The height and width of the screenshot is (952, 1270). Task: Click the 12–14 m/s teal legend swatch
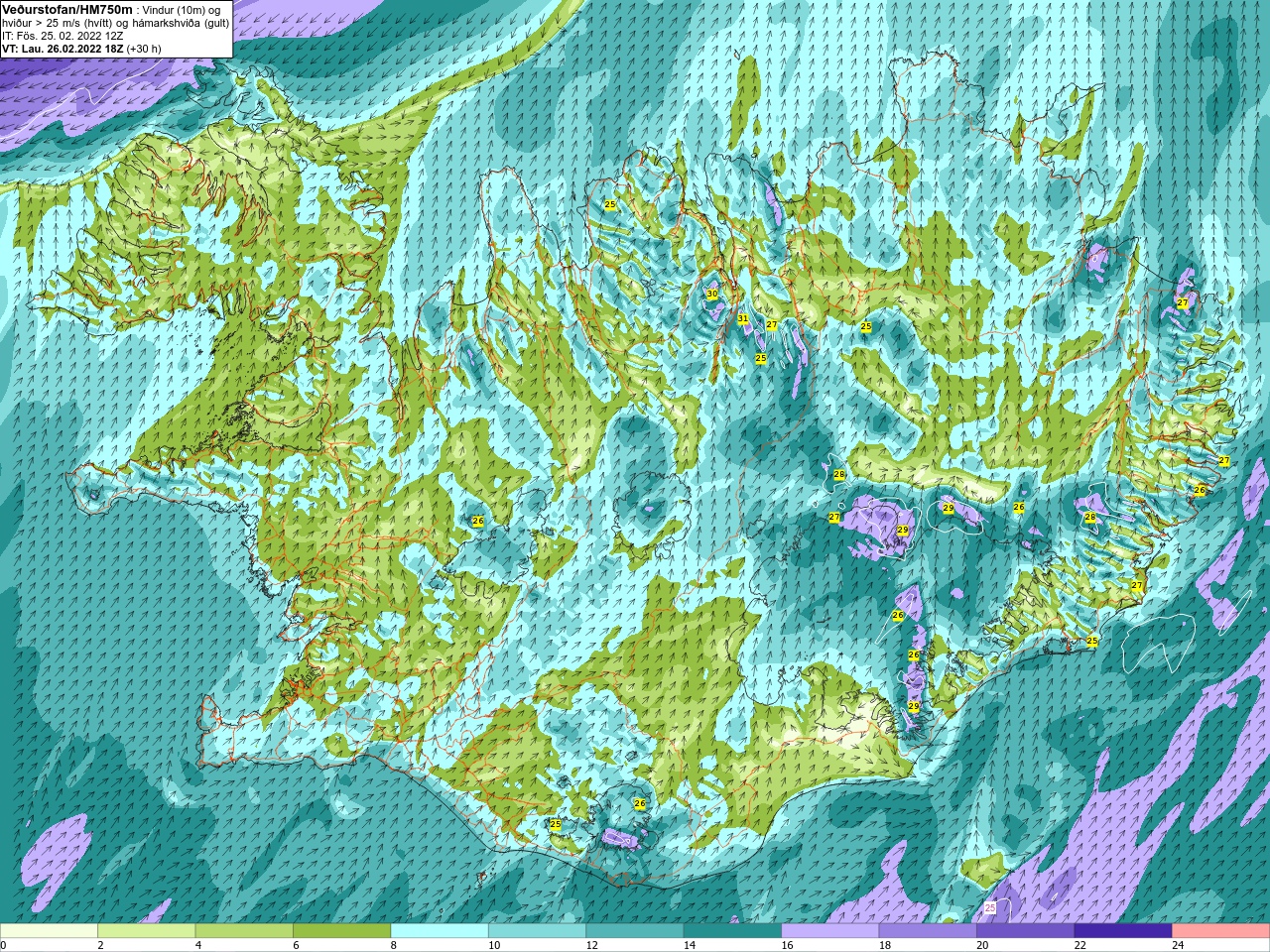[x=635, y=931]
